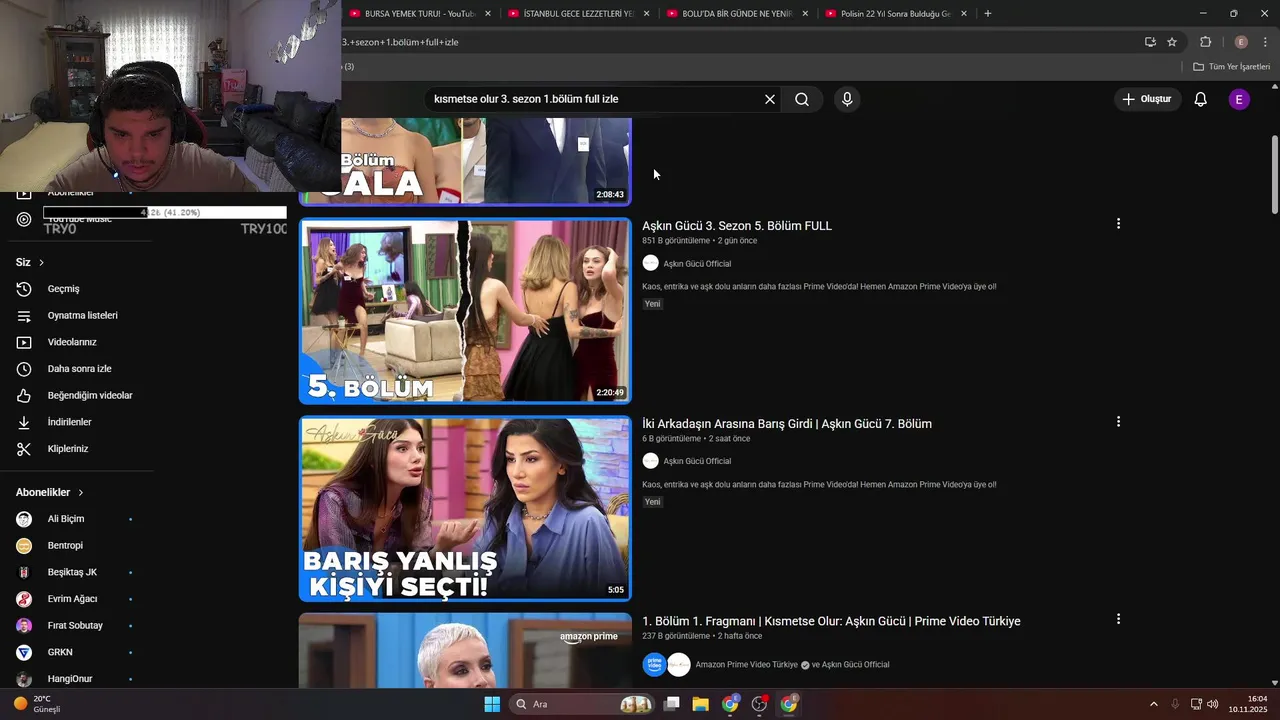Open YouTube notifications bell

(x=1201, y=99)
